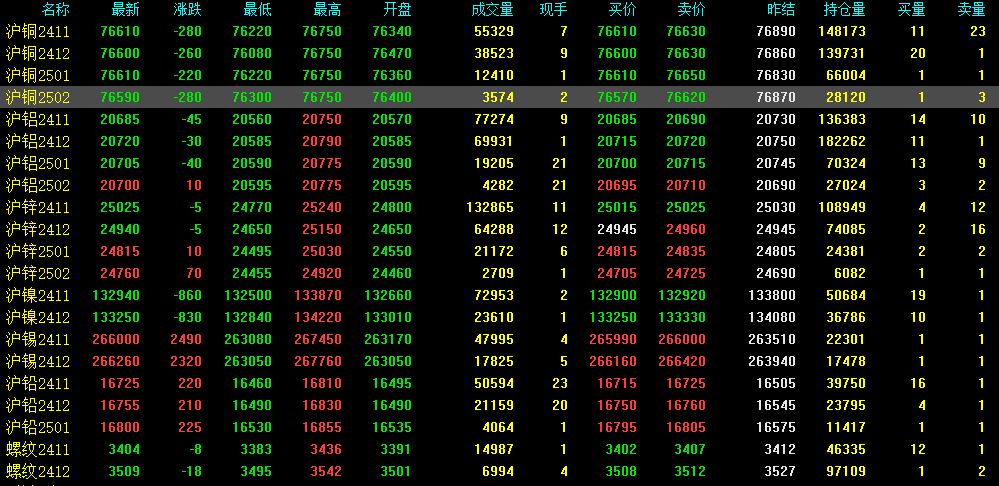Select the 沪铜2412 contract name
Screen dimensions: 999x486
click(38, 54)
